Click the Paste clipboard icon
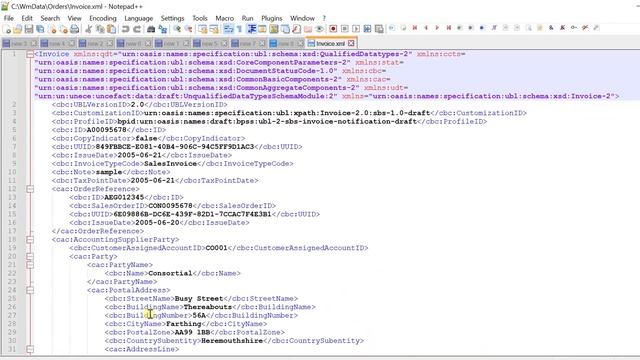This screenshot has width=640, height=360. pyautogui.click(x=111, y=29)
